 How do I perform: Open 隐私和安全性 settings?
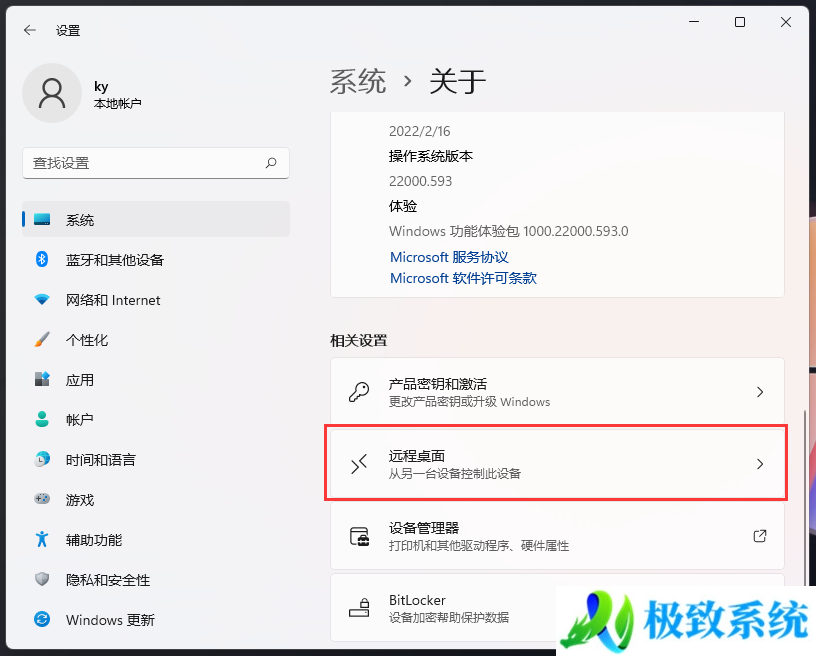pos(156,580)
